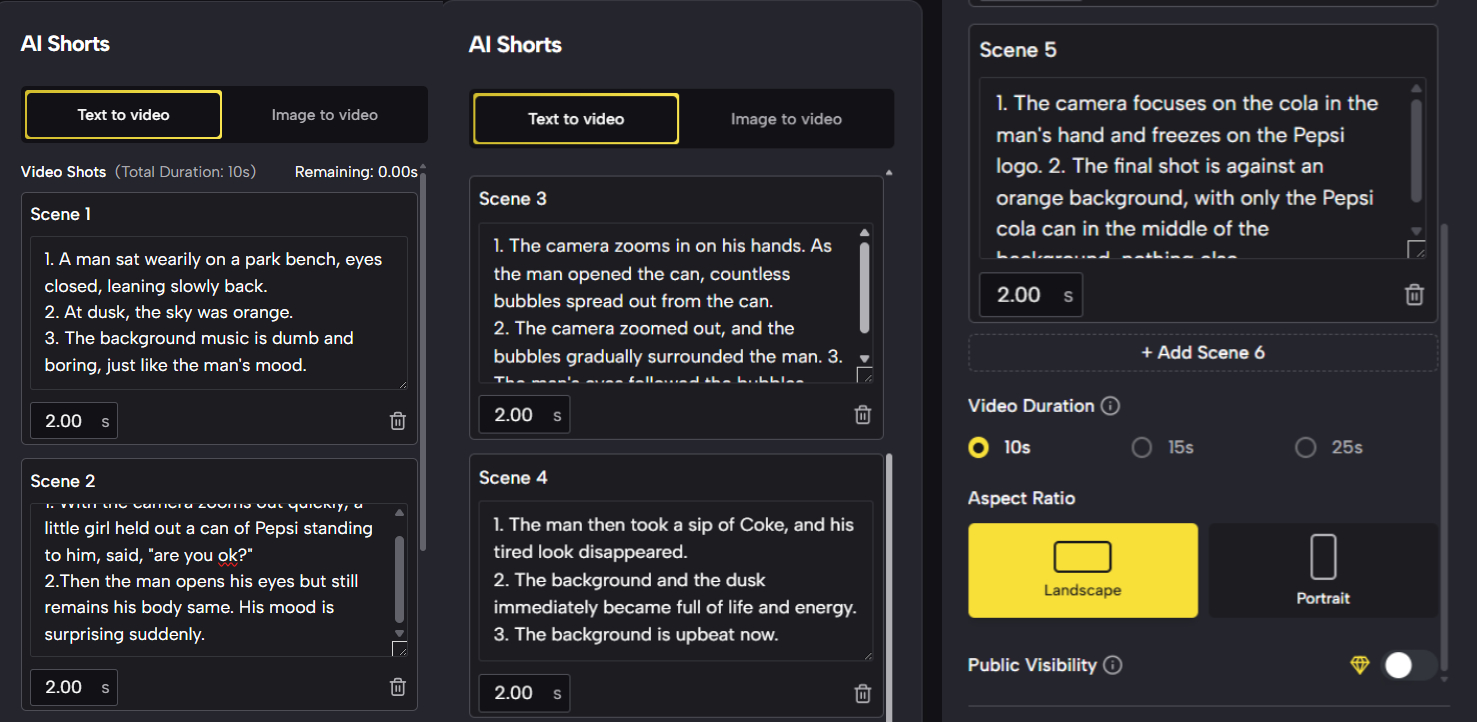Click inside the Scene 4 description text area
This screenshot has width=1477, height=722.
pos(675,580)
